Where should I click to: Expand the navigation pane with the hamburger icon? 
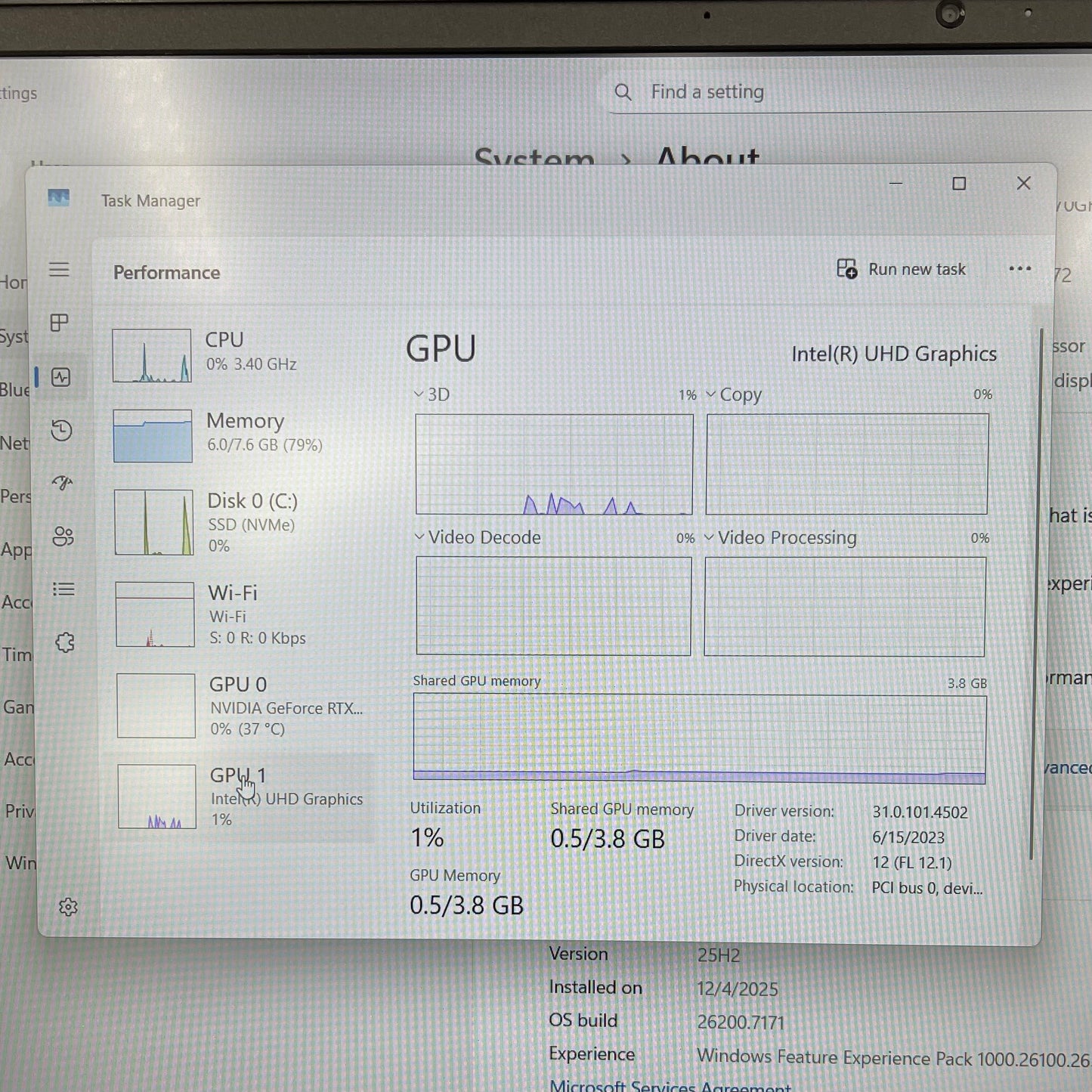(x=59, y=269)
